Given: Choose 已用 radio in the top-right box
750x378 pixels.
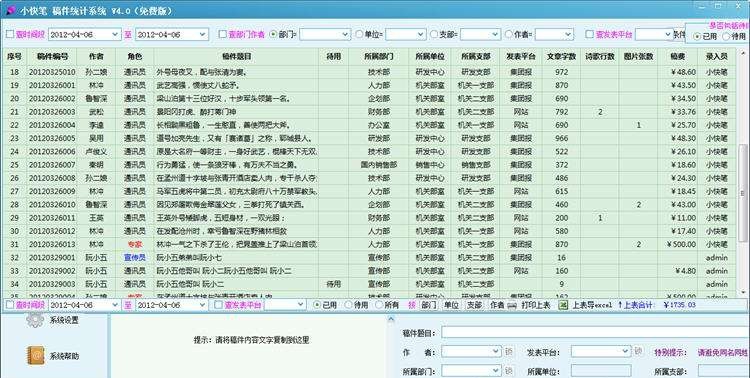Looking at the screenshot, I should [697, 36].
